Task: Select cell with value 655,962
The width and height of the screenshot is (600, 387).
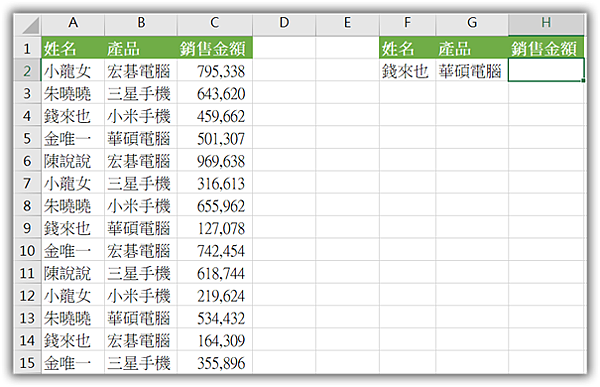Action: tap(215, 205)
